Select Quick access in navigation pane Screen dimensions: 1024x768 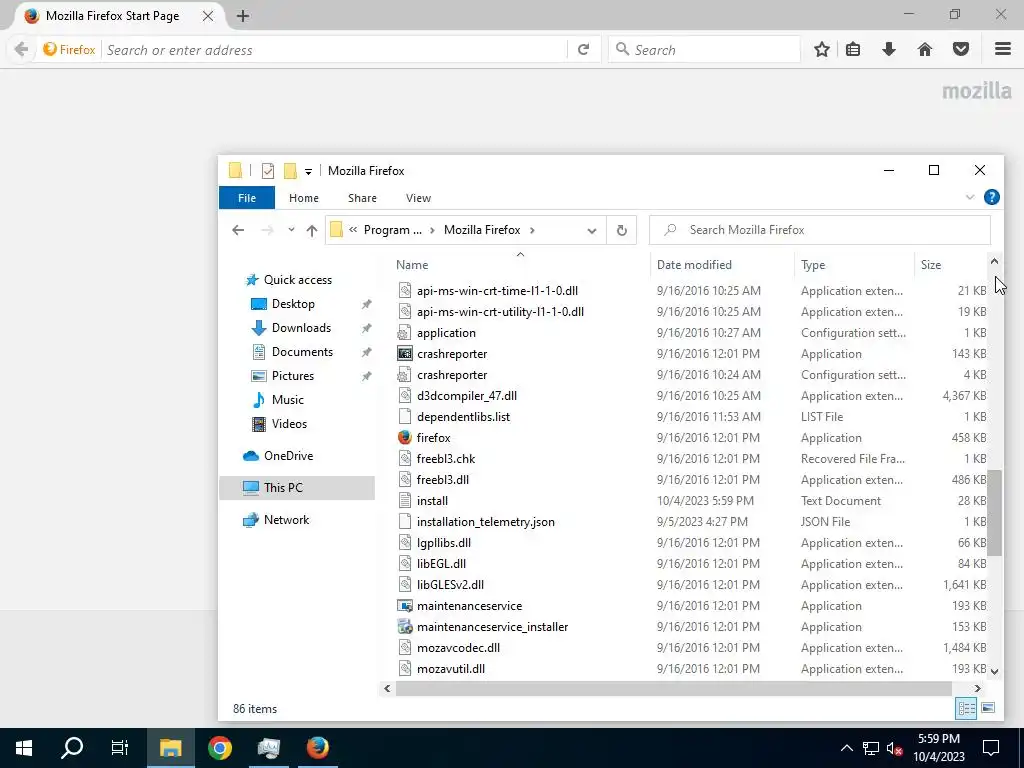pyautogui.click(x=298, y=280)
